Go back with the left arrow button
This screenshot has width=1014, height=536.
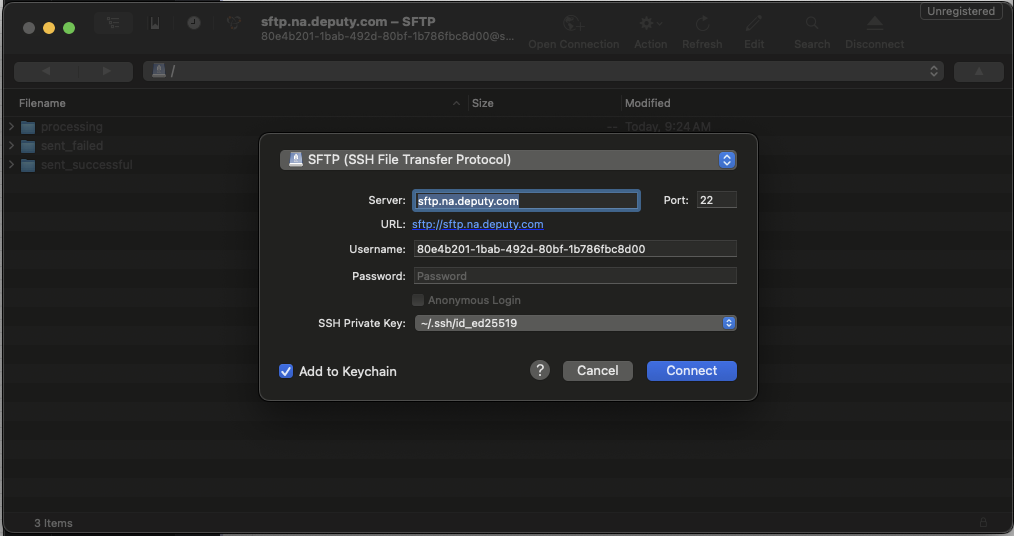coord(46,71)
